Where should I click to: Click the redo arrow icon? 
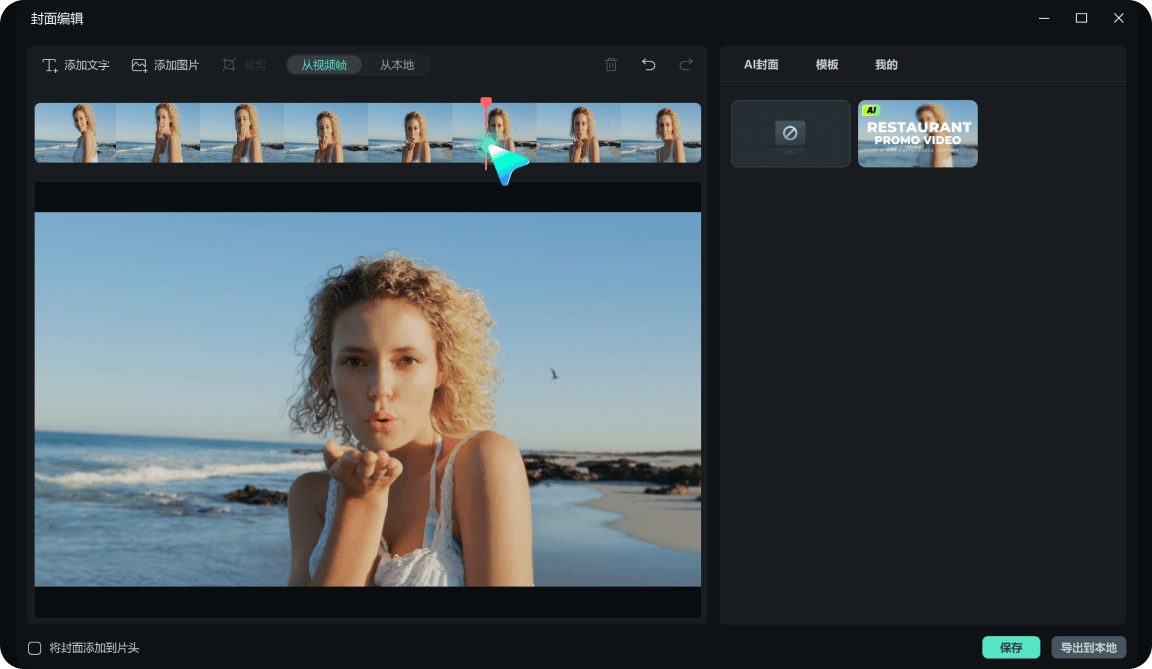point(685,65)
